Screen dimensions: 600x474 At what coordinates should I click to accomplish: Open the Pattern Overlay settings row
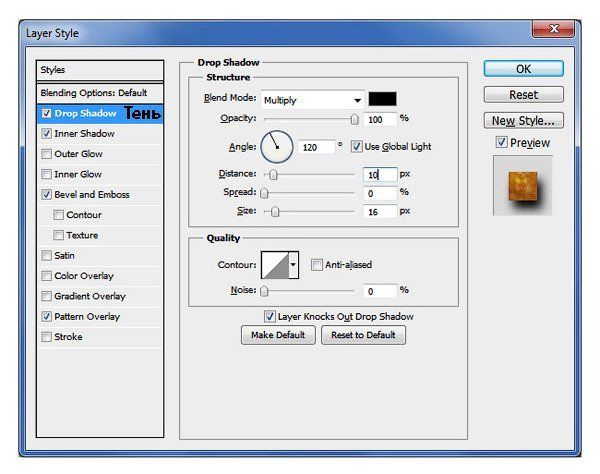coord(100,316)
